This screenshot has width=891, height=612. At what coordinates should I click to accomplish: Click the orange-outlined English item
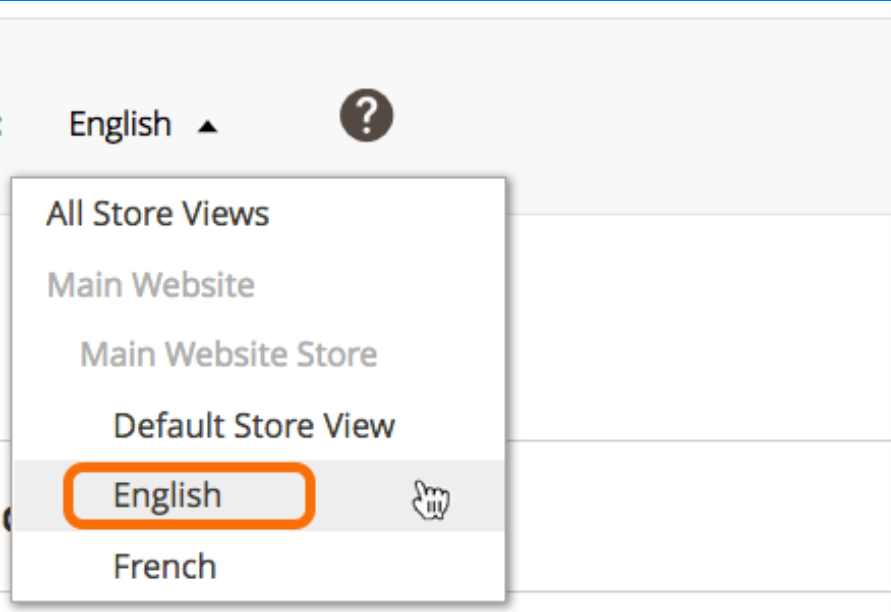(189, 496)
